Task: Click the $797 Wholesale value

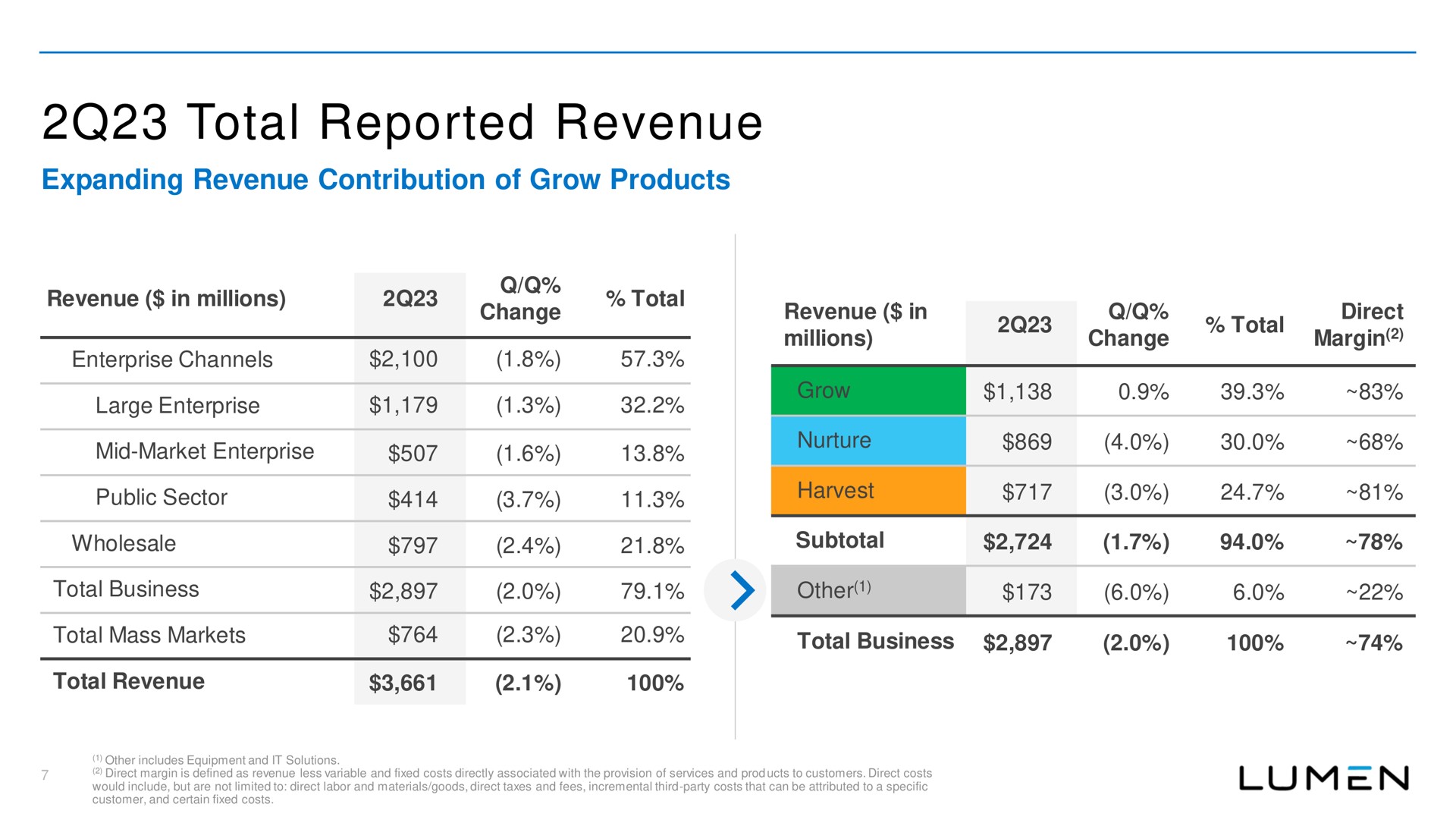Action: tap(413, 545)
